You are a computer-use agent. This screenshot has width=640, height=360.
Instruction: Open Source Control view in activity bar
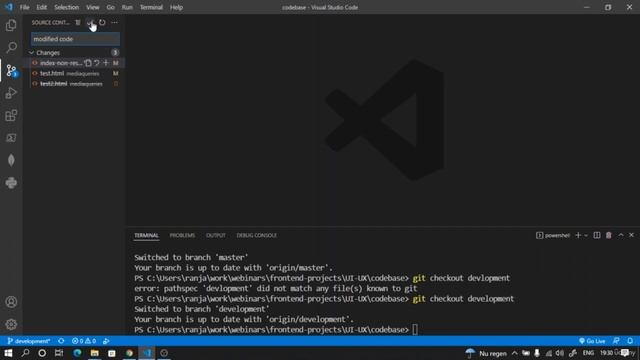(x=11, y=70)
